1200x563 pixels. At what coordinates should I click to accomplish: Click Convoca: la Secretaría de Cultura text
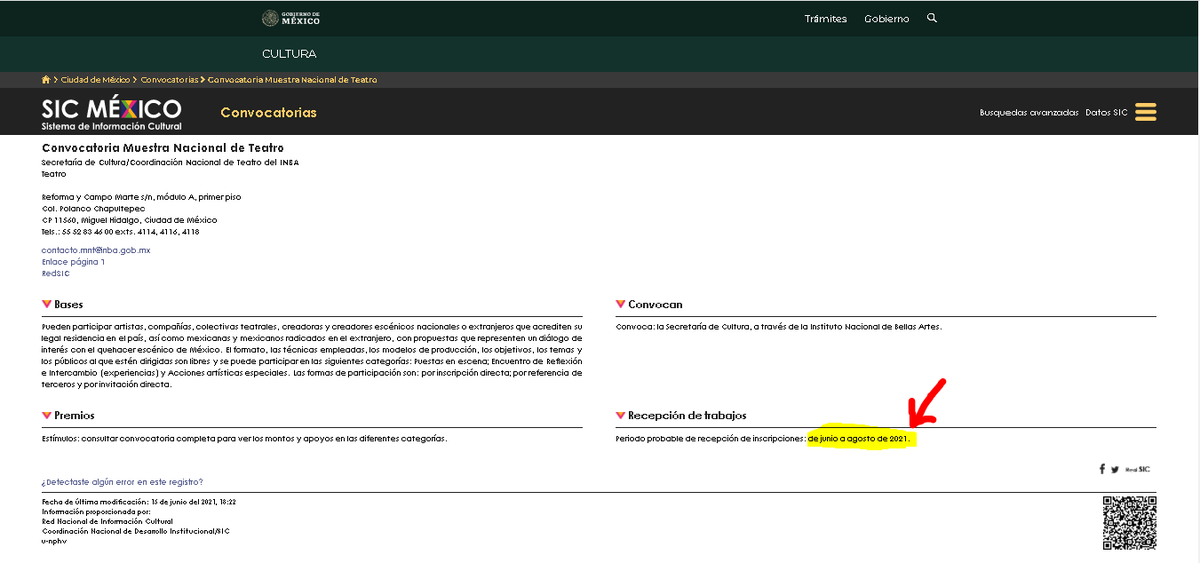pos(779,326)
